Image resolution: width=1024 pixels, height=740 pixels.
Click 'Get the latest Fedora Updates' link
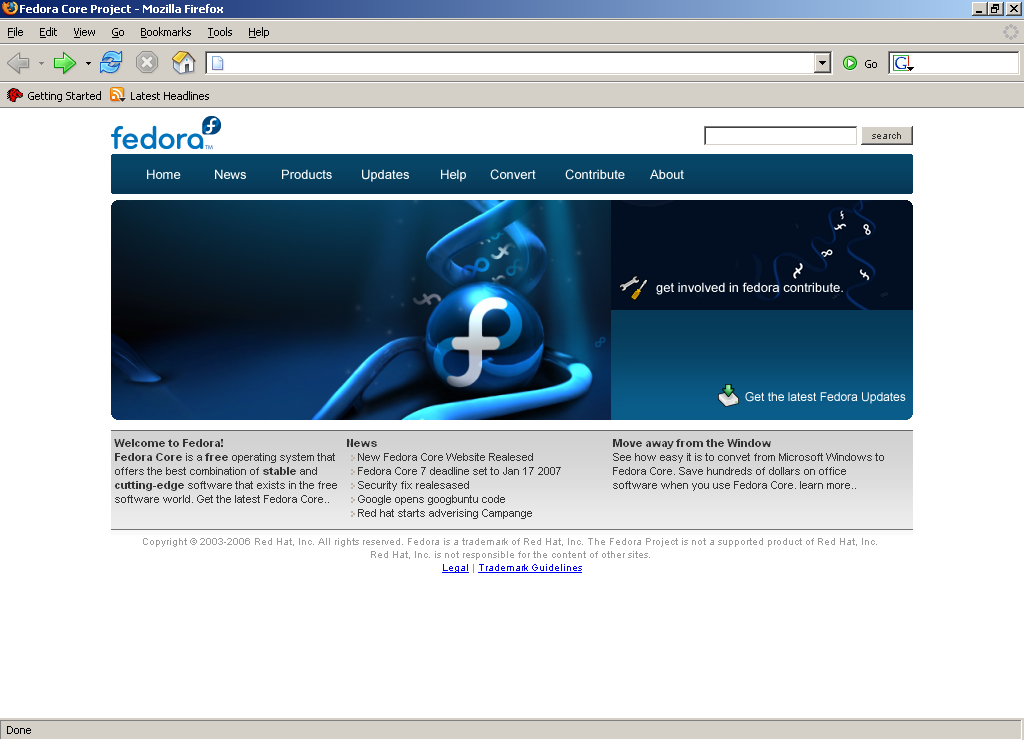click(x=825, y=396)
